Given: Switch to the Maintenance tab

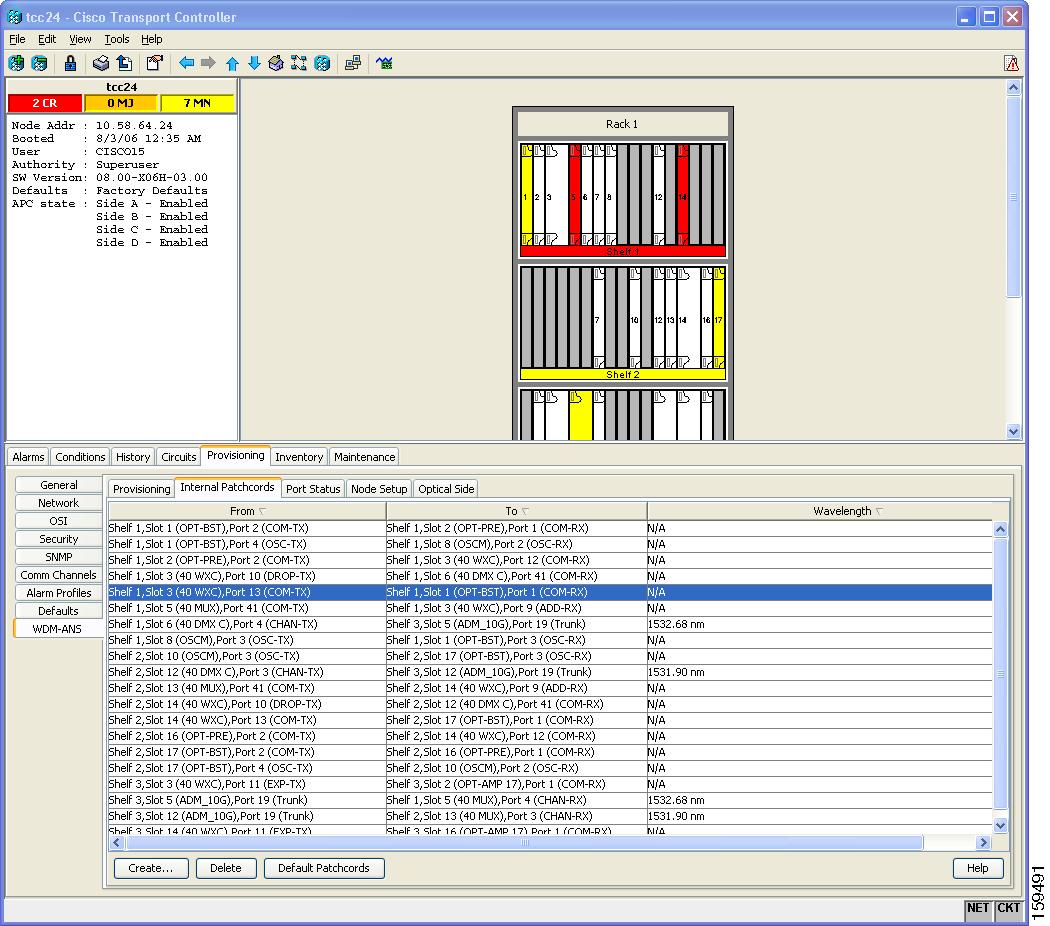Looking at the screenshot, I should click(364, 457).
